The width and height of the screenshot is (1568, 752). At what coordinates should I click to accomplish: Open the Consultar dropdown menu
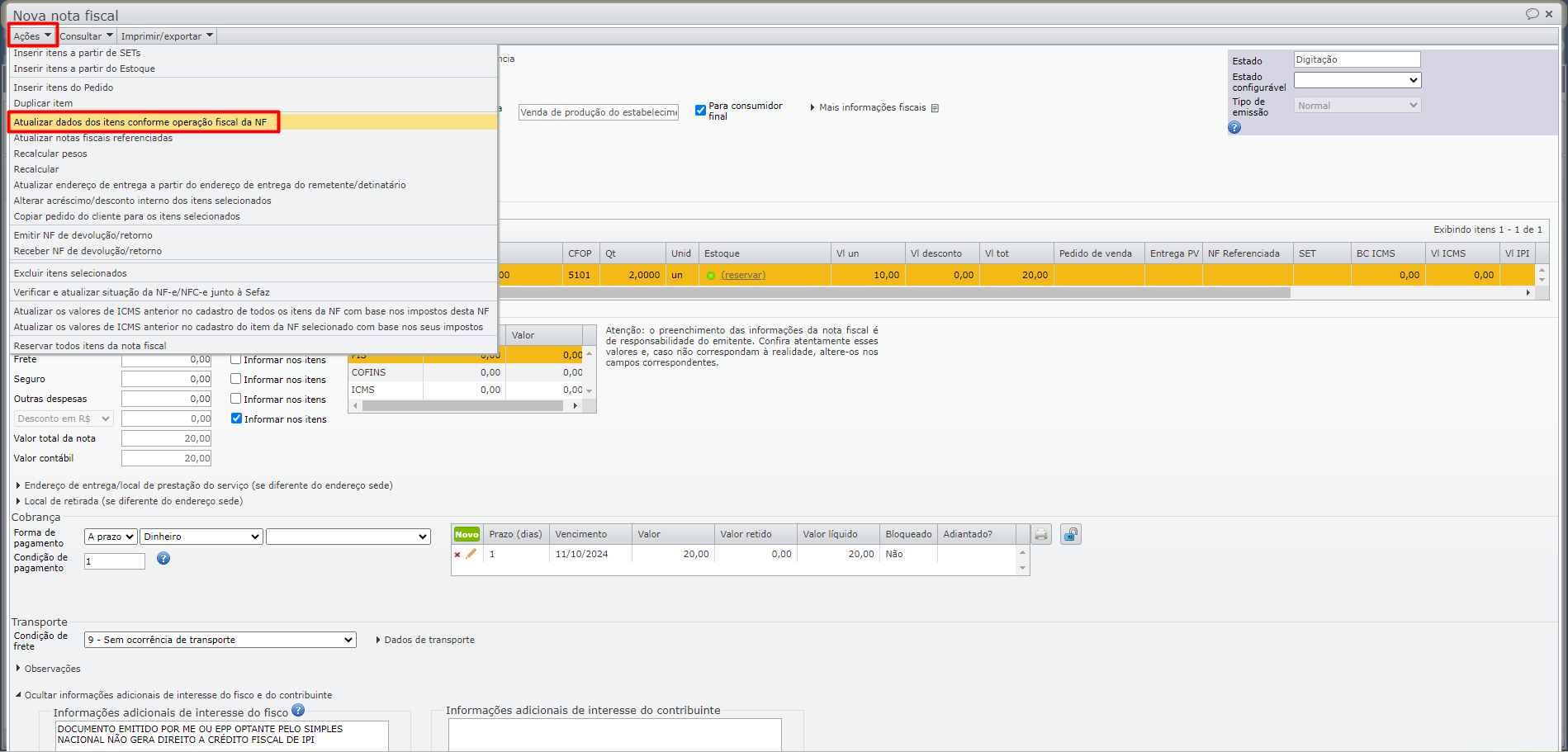point(86,35)
